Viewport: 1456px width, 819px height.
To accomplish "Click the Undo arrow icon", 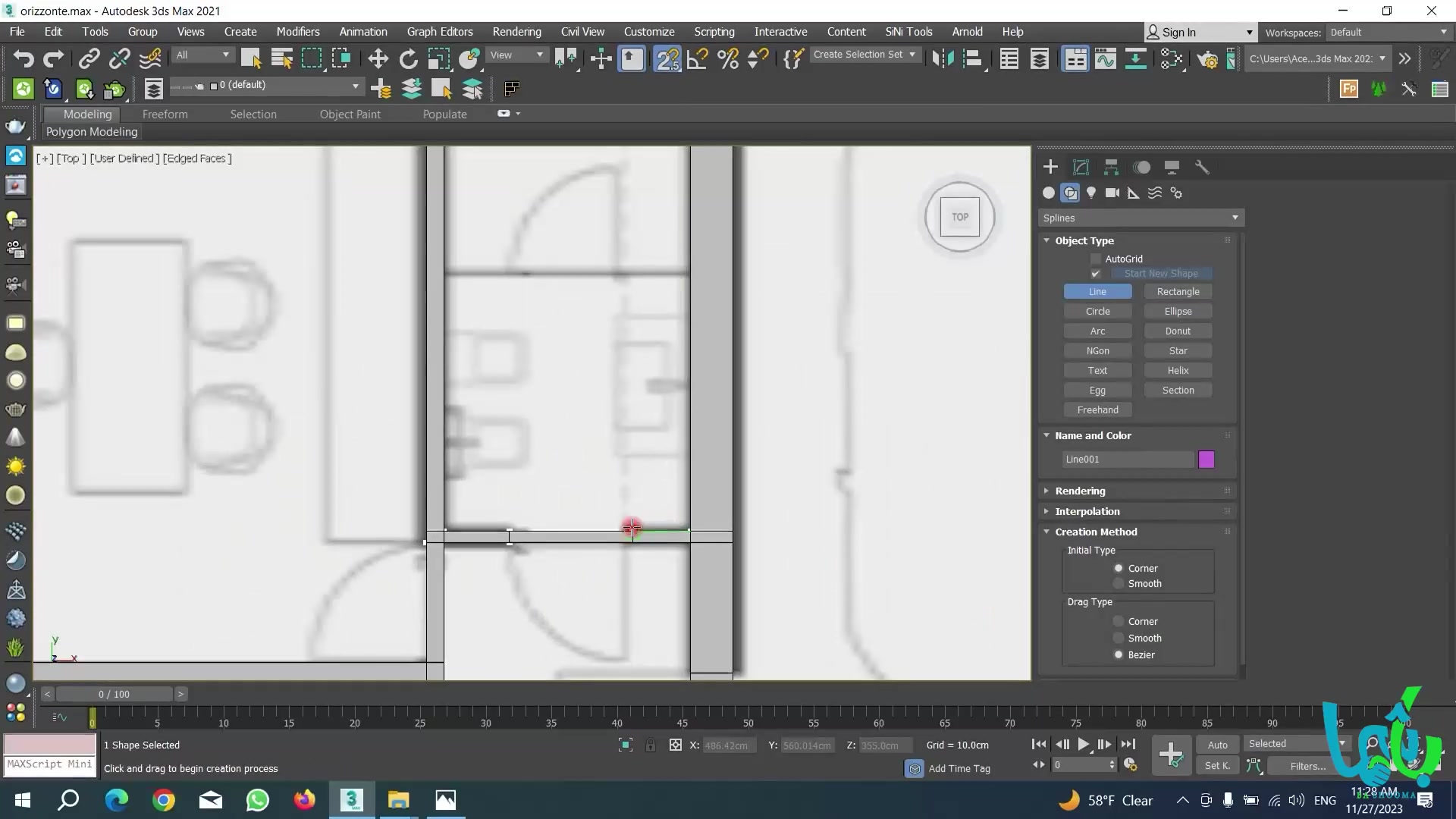I will tap(23, 58).
